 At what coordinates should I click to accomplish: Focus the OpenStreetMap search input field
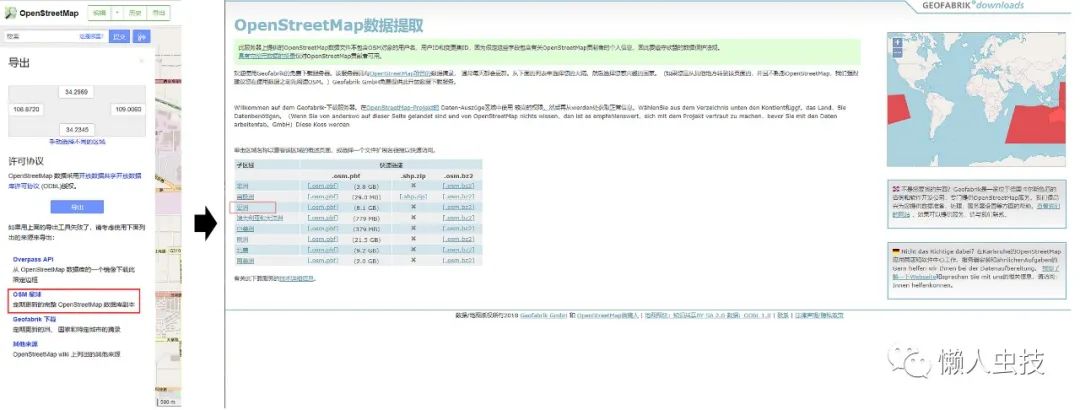click(55, 37)
